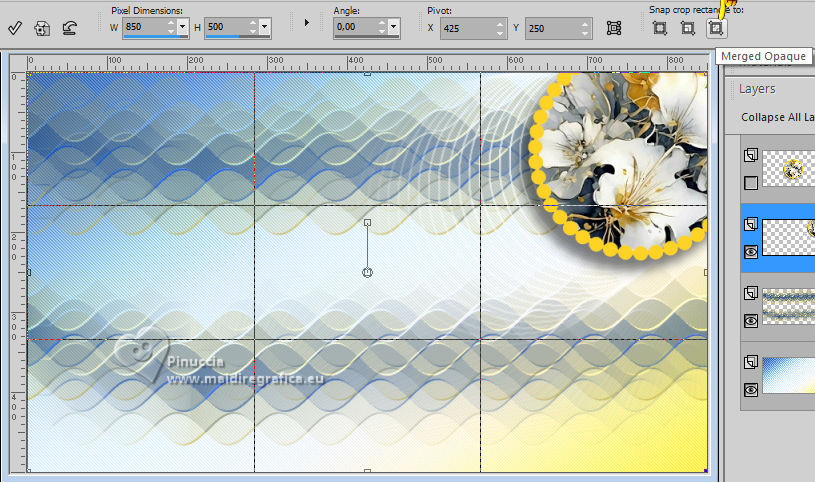Click the Pivot Y spinner arrows
815x482 pixels.
click(585, 28)
